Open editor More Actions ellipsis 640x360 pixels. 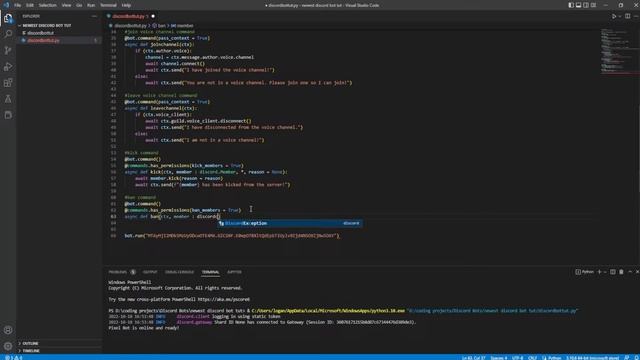point(636,16)
